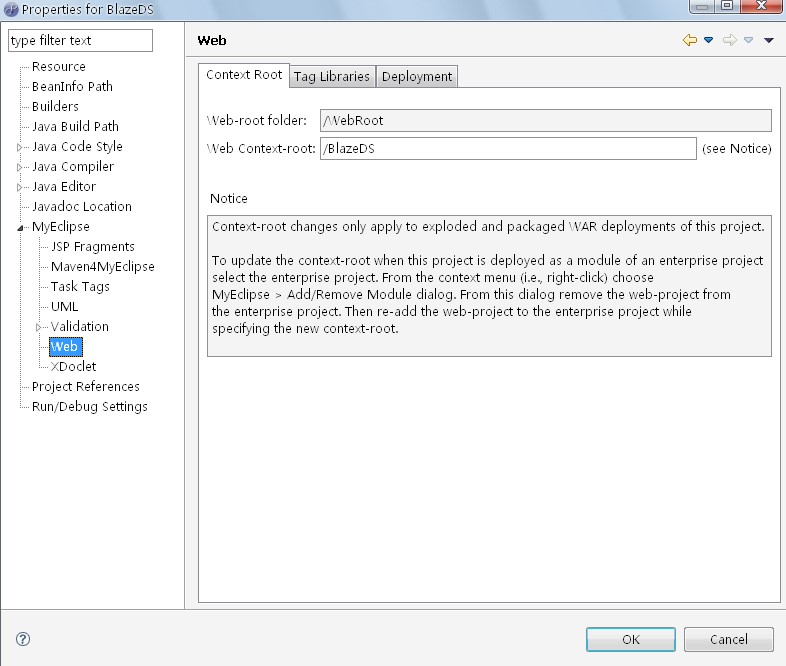Select Resource in the tree
The image size is (786, 666).
tap(59, 67)
